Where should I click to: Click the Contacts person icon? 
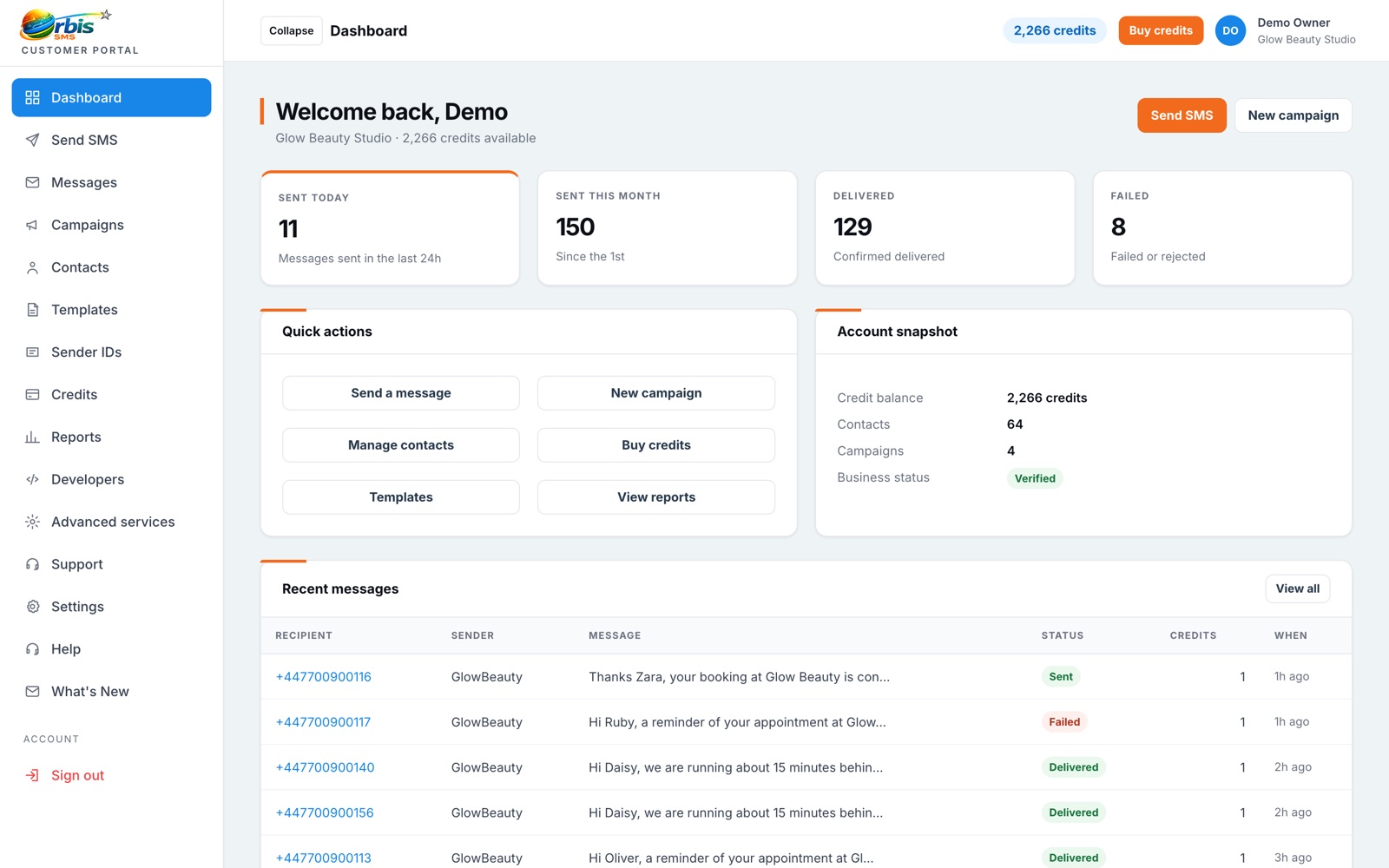click(x=32, y=267)
